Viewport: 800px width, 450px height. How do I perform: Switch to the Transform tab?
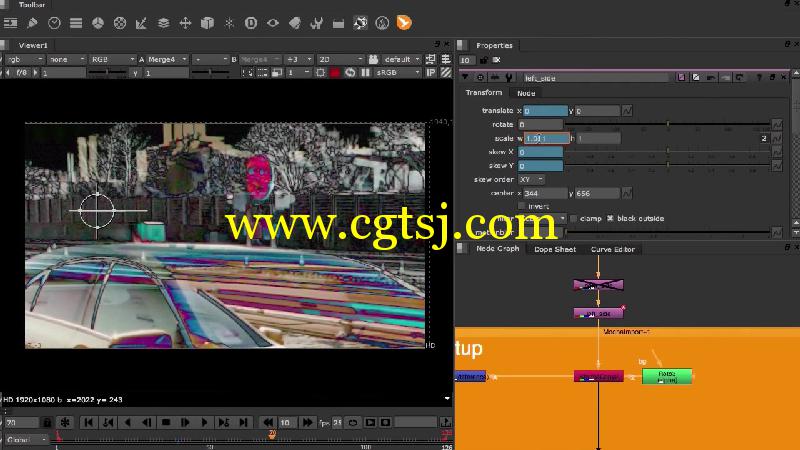[484, 93]
